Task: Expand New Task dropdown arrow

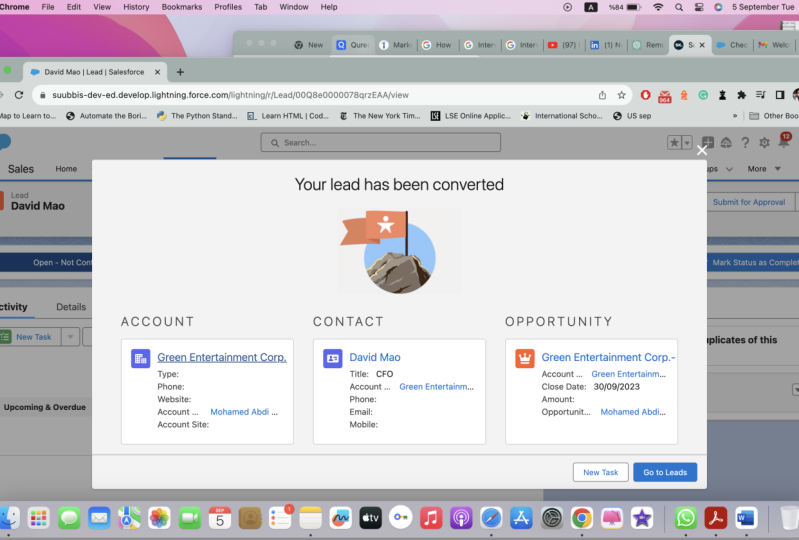Action: (x=70, y=337)
